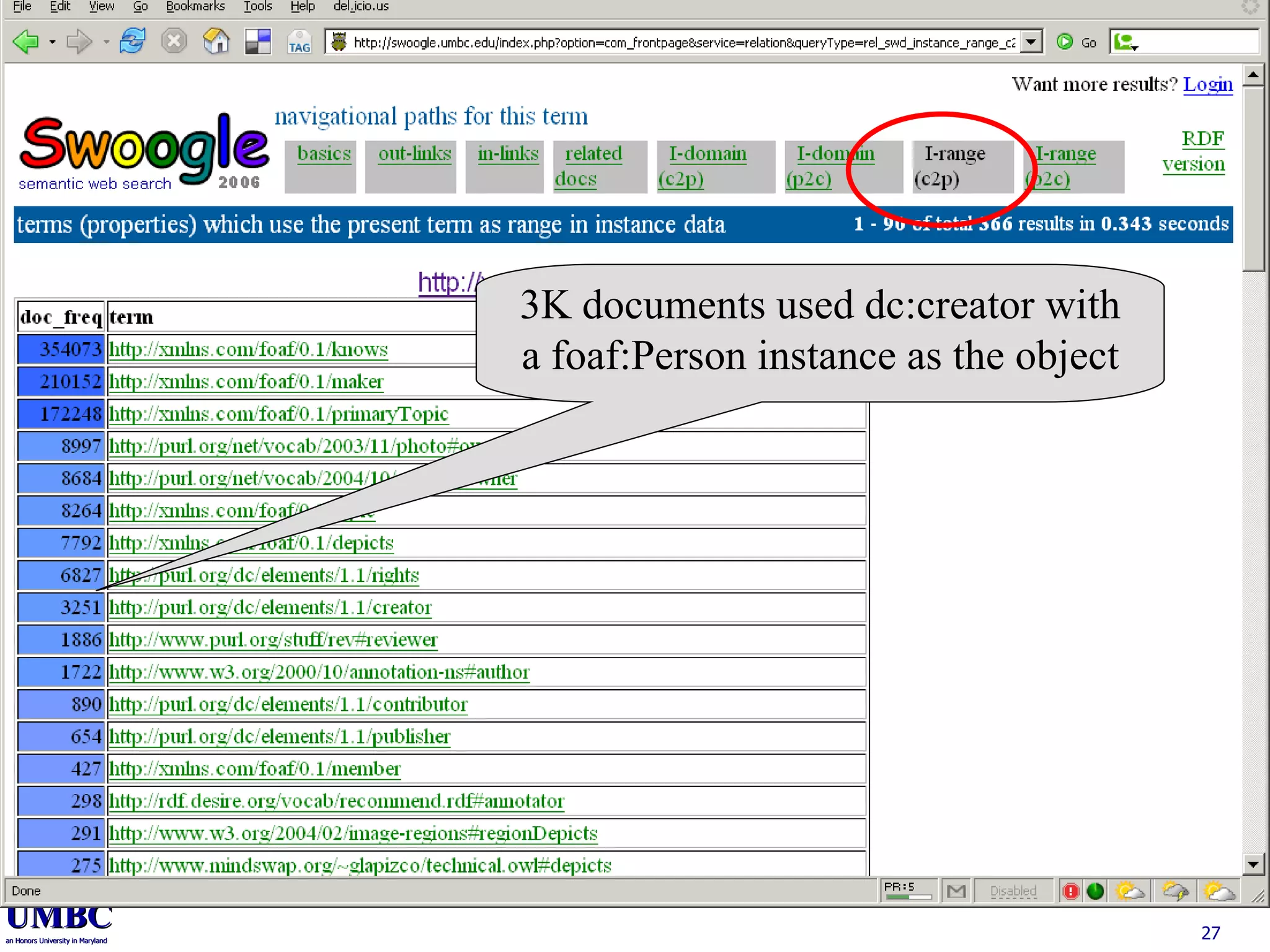Toggle the Disabled status bar indicator
Image resolution: width=1270 pixels, height=952 pixels.
point(1013,891)
